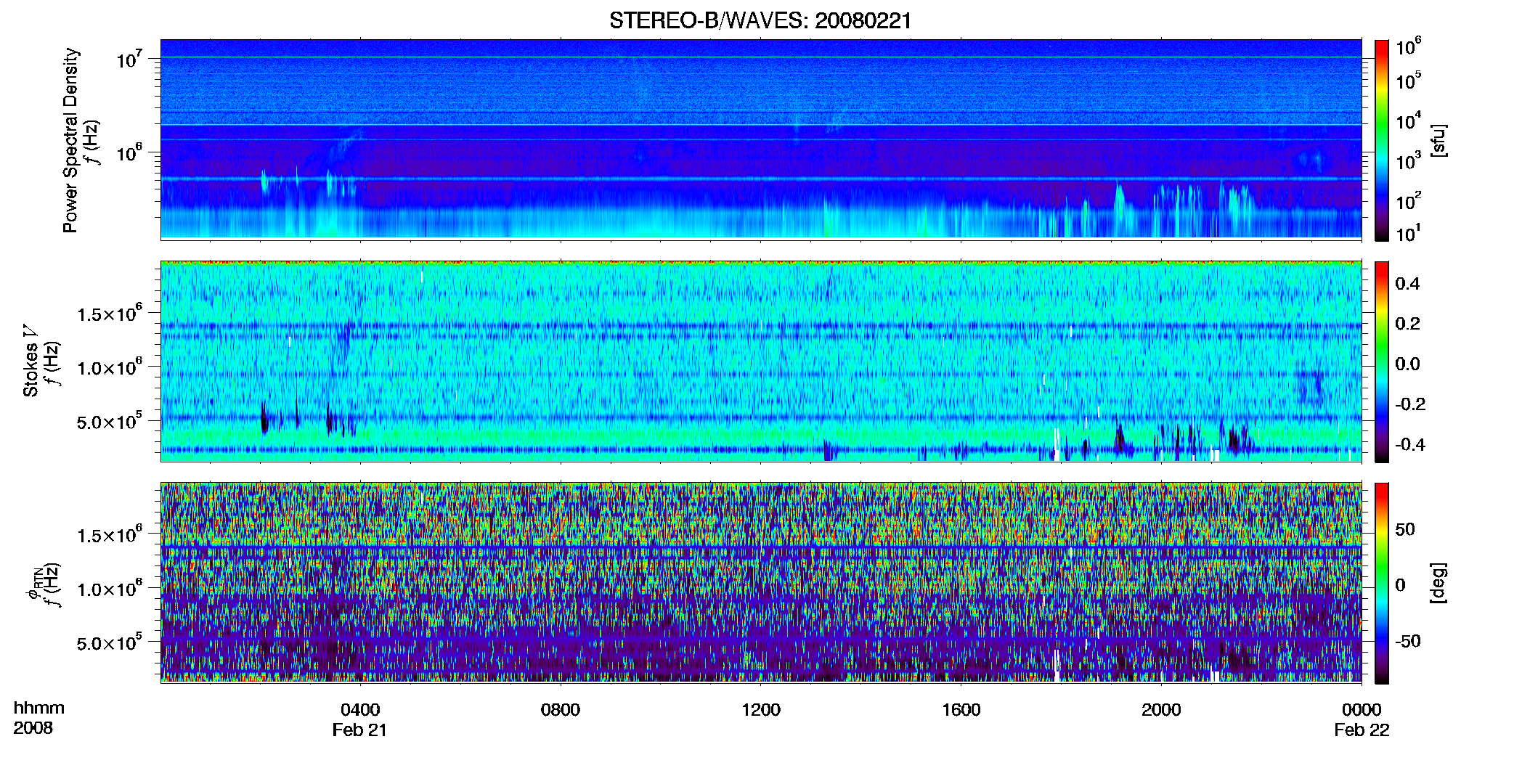
Task: Click the 0.0 value on Stokes colorbar
Action: (1407, 364)
